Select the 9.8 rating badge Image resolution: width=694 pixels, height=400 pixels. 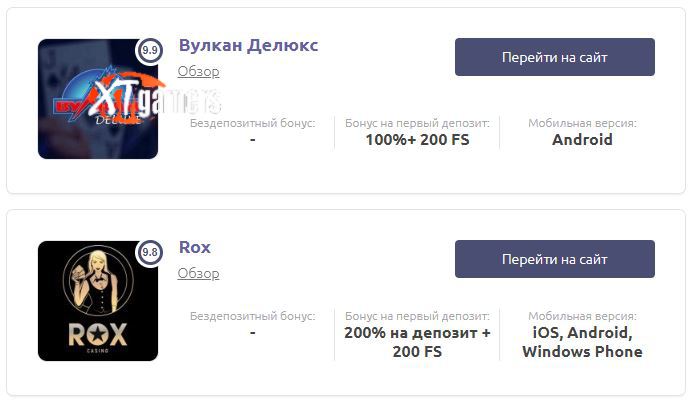[x=150, y=252]
